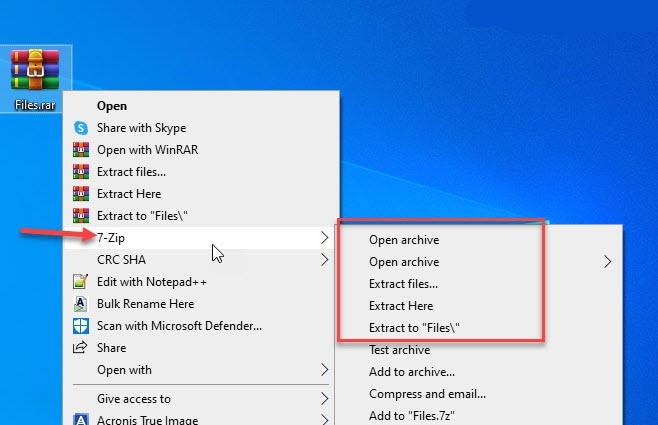Choose Open in the context menu
The width and height of the screenshot is (658, 425).
pos(201,106)
